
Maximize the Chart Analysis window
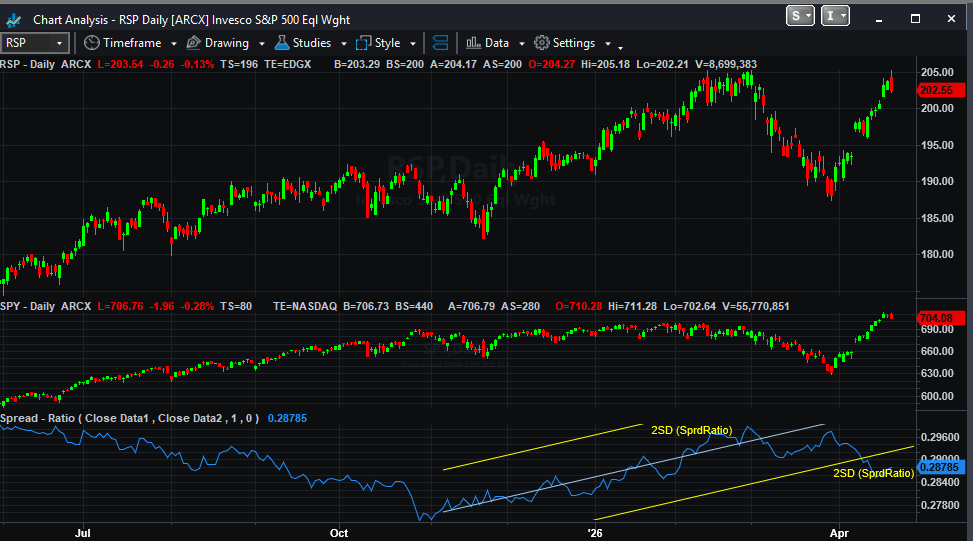[915, 19]
